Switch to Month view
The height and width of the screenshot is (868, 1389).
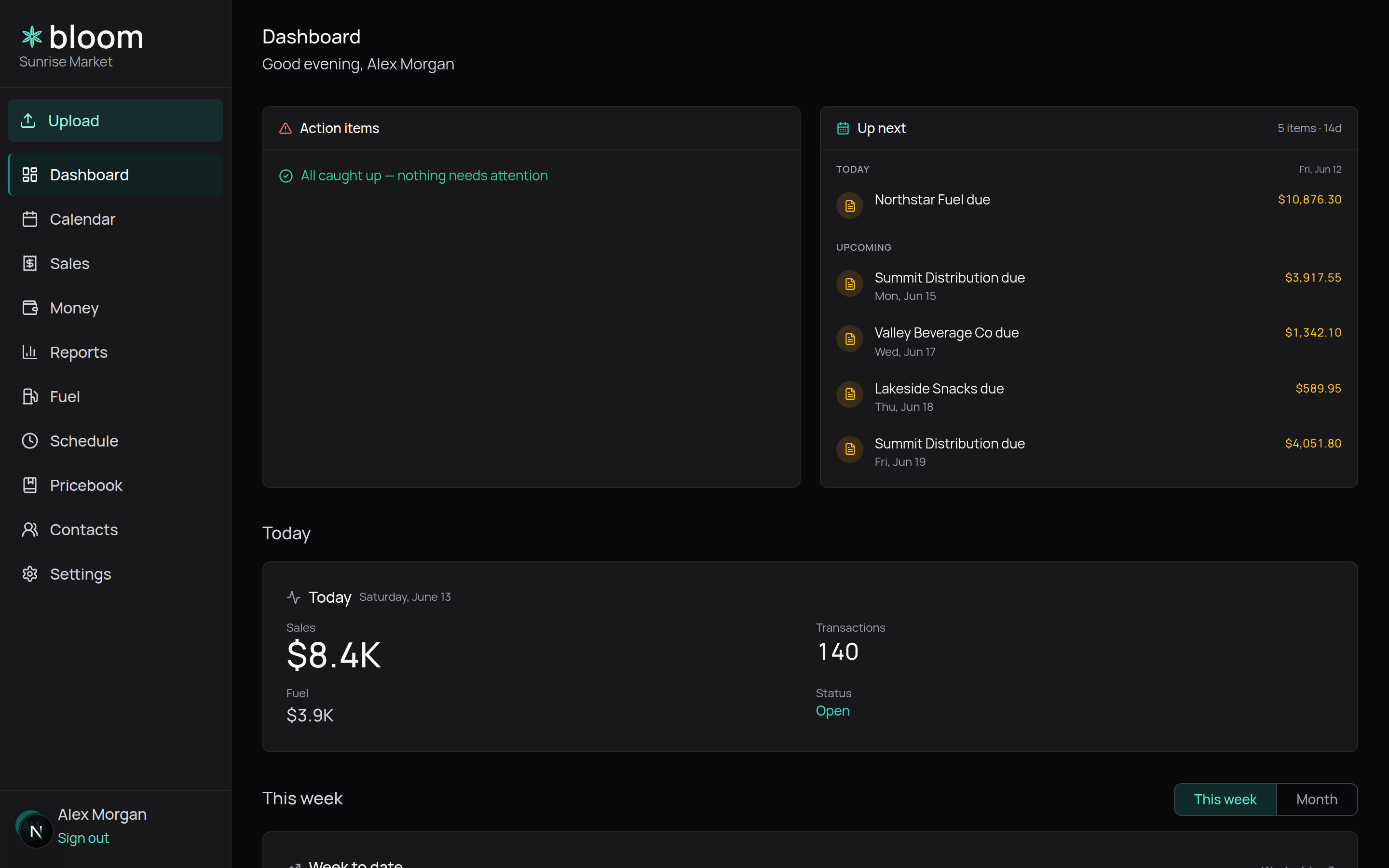[x=1317, y=799]
